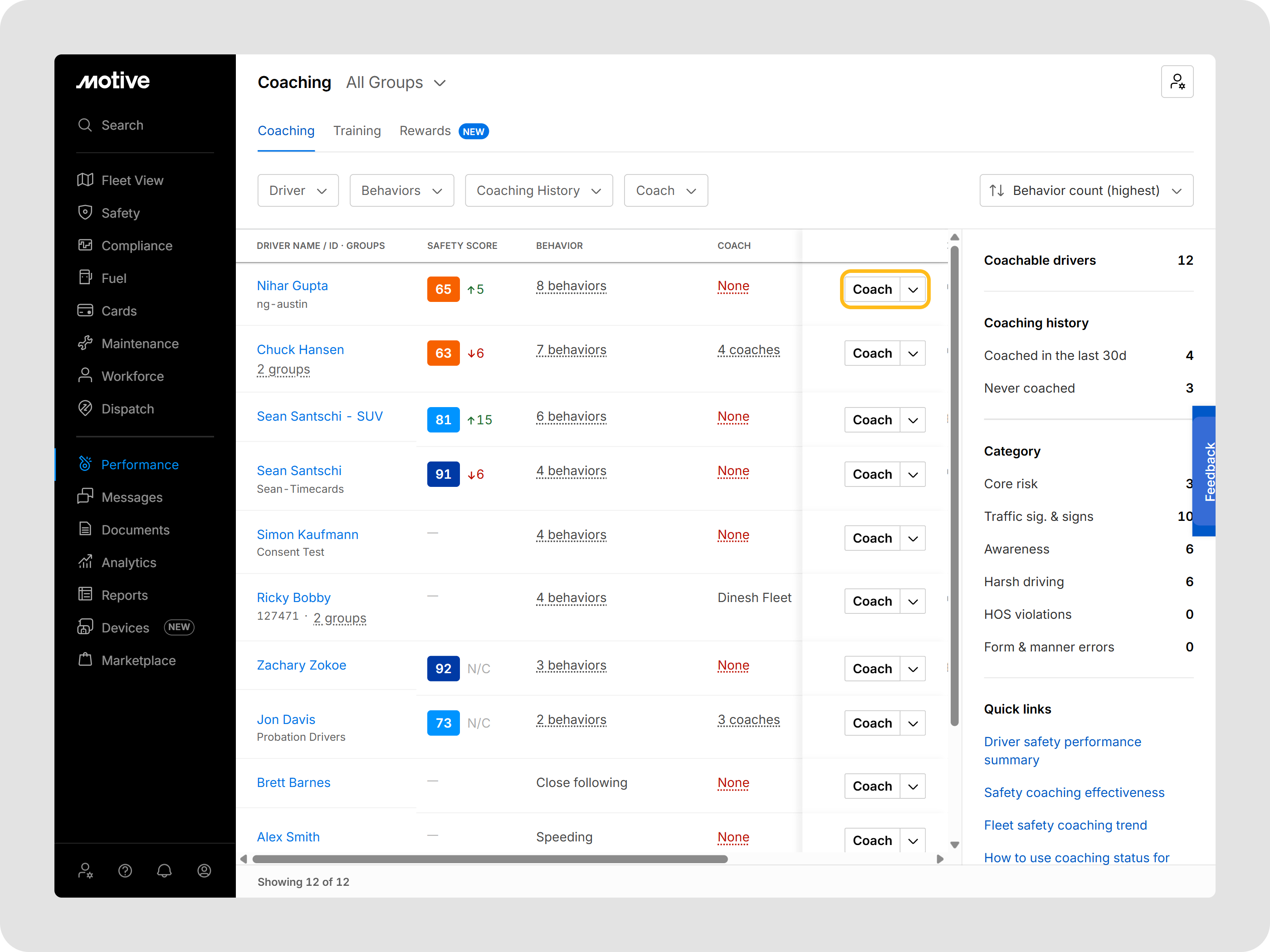Click the horizontal scrollbar below the table
Image resolution: width=1270 pixels, height=952 pixels.
[490, 859]
